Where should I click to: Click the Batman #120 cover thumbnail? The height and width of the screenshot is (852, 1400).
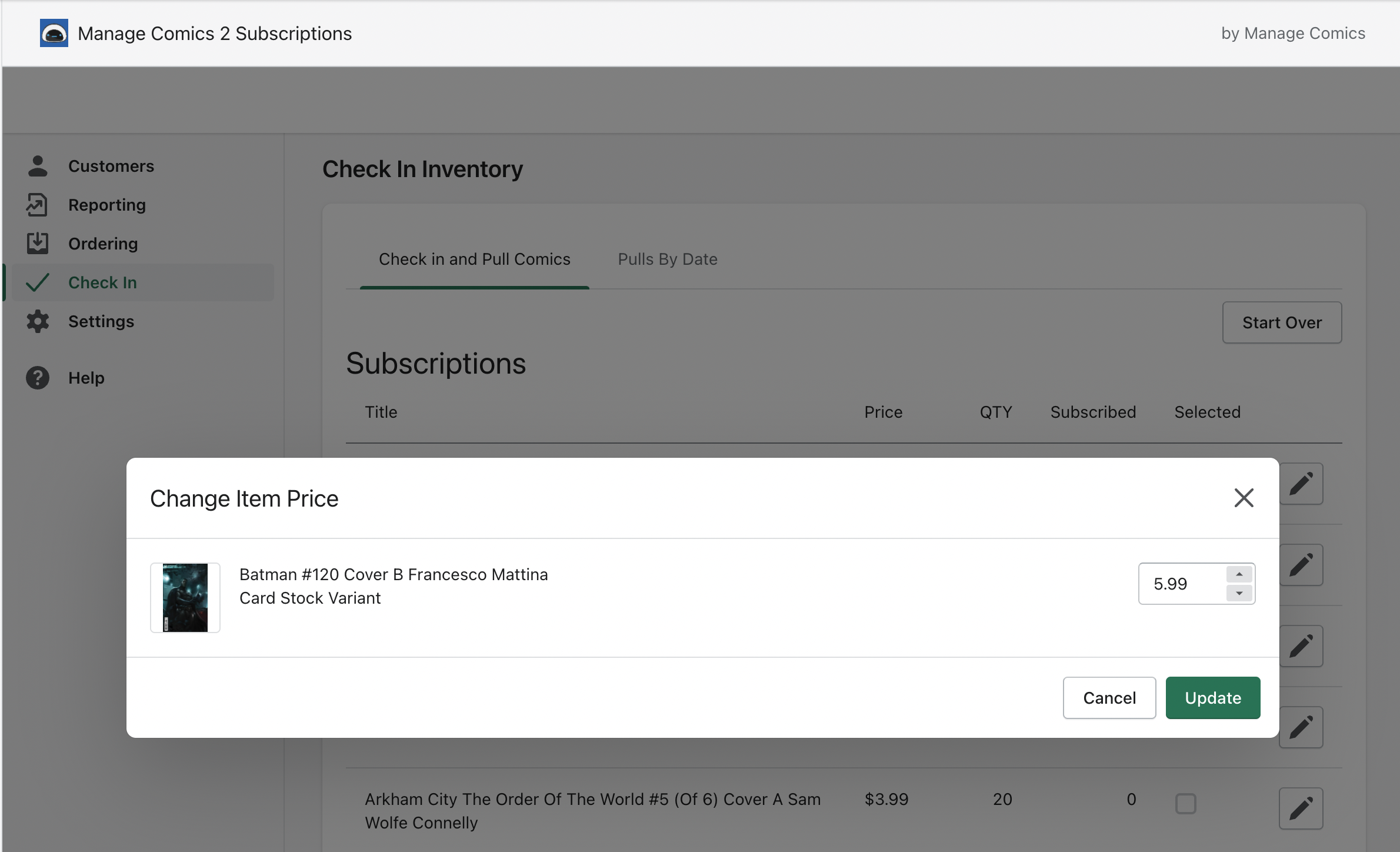point(185,598)
